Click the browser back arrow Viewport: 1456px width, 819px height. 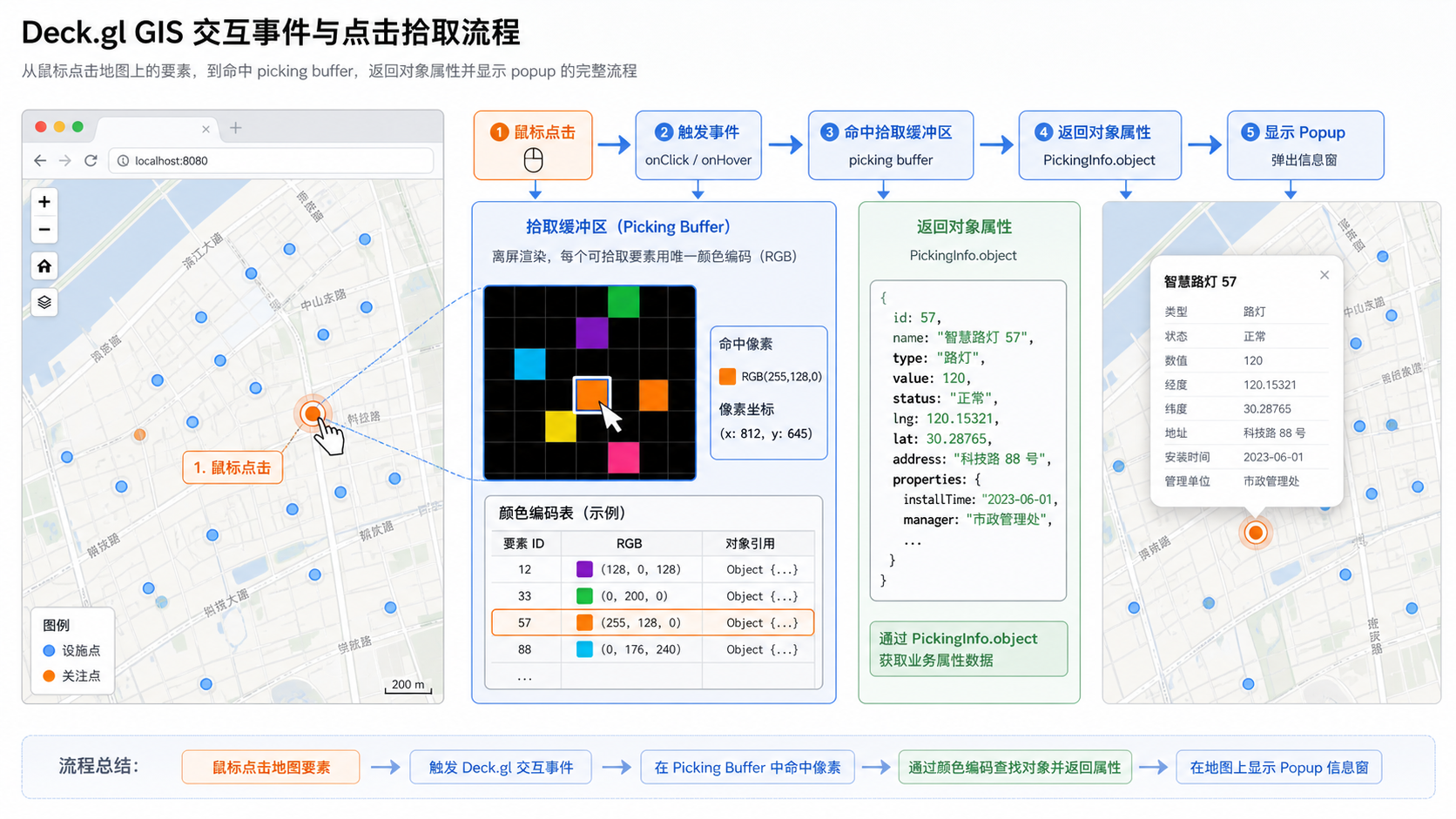tap(40, 160)
